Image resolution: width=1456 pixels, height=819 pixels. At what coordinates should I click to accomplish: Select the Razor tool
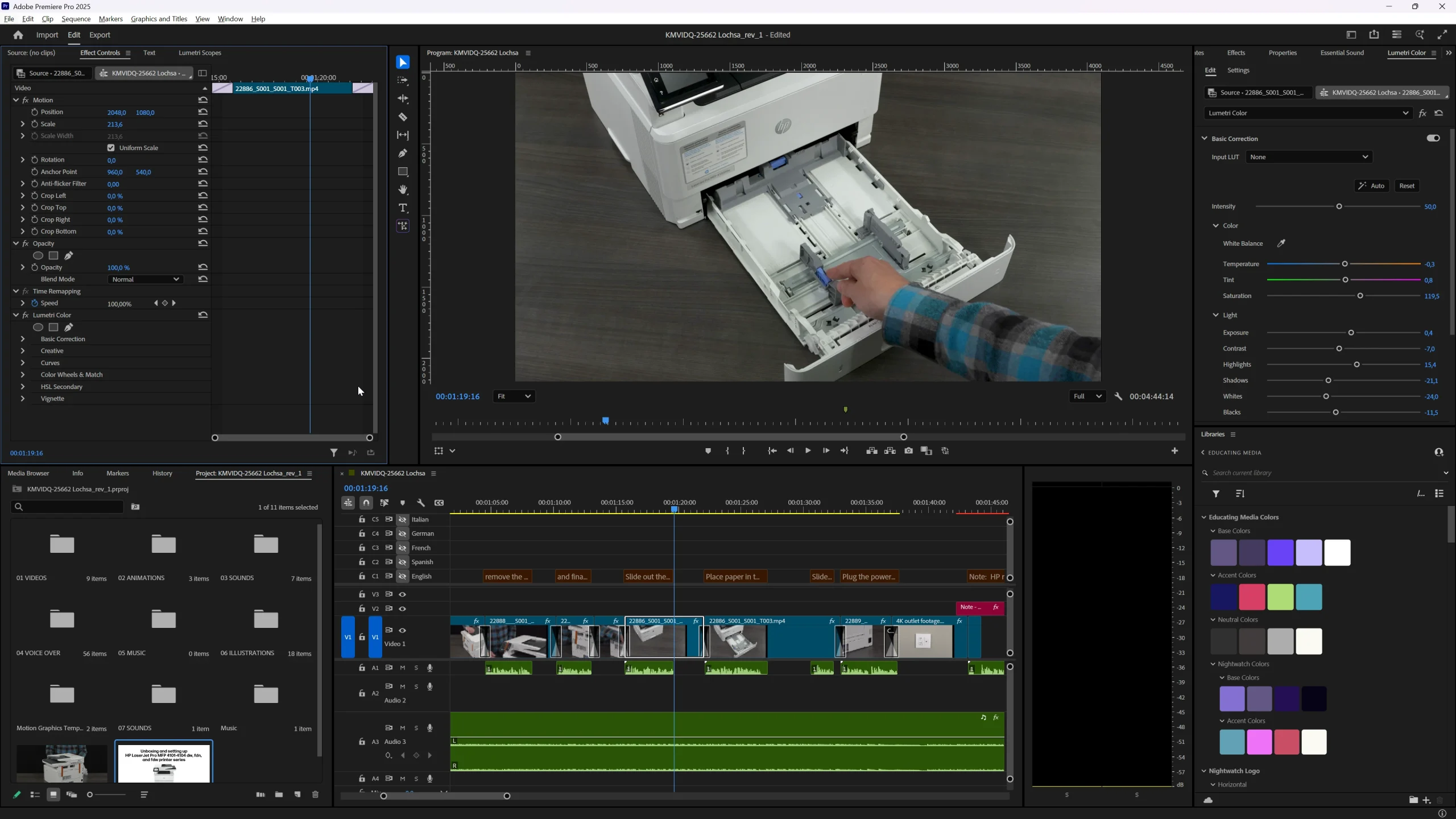(x=403, y=117)
